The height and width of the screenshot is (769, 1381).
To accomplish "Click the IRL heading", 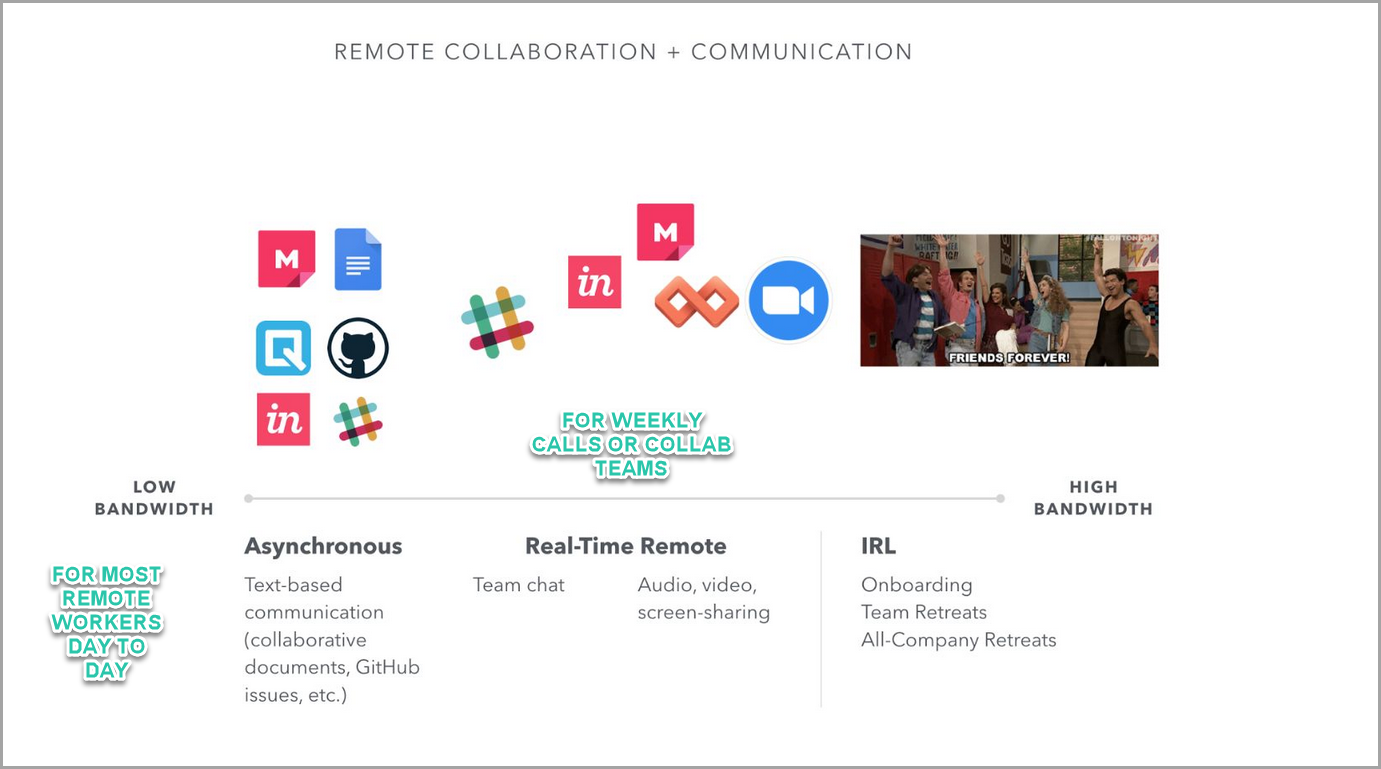I will (x=878, y=546).
